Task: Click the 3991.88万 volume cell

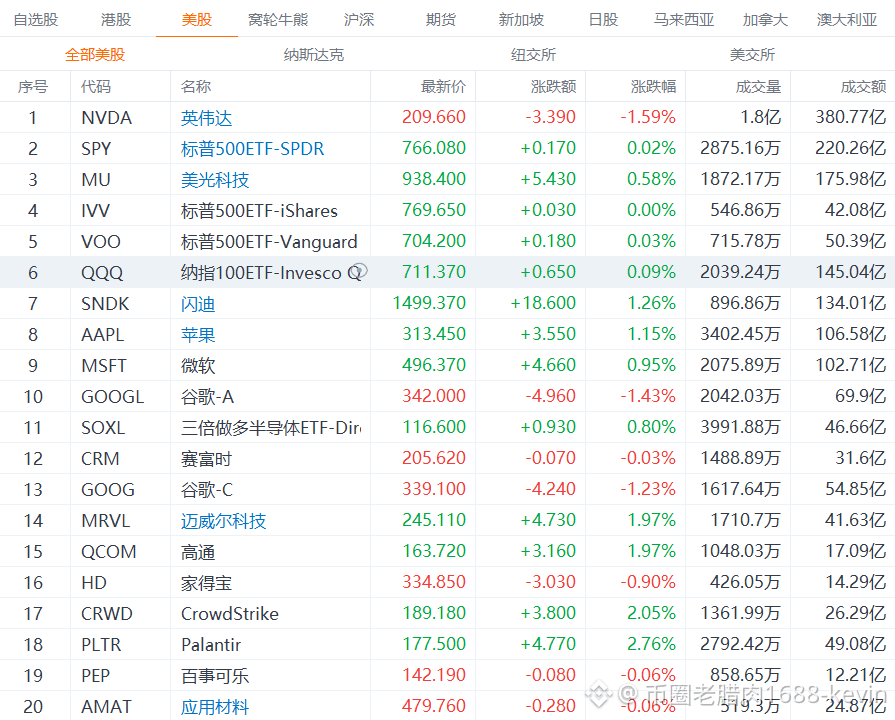Action: [740, 427]
